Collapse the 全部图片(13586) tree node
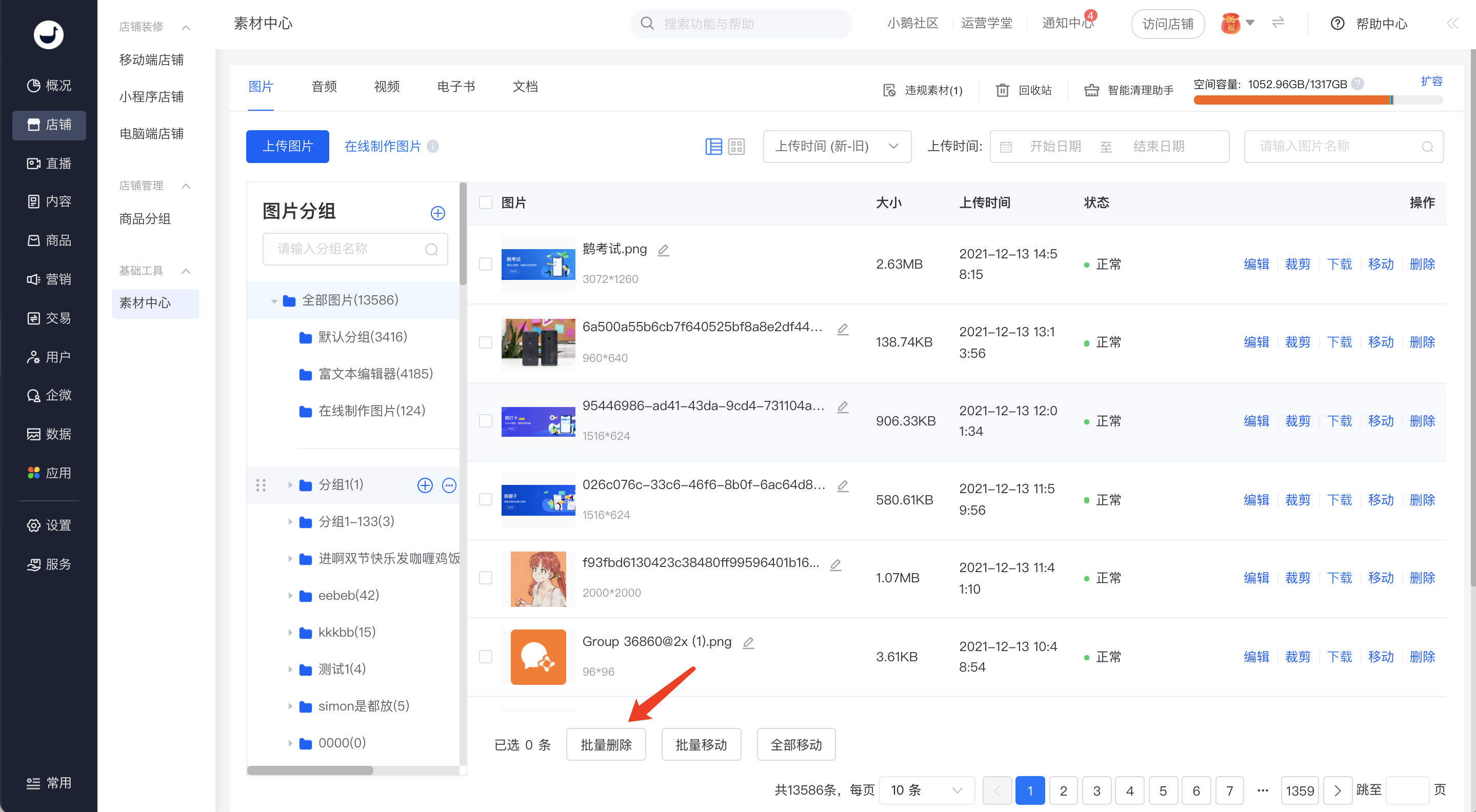This screenshot has width=1476, height=812. click(274, 300)
